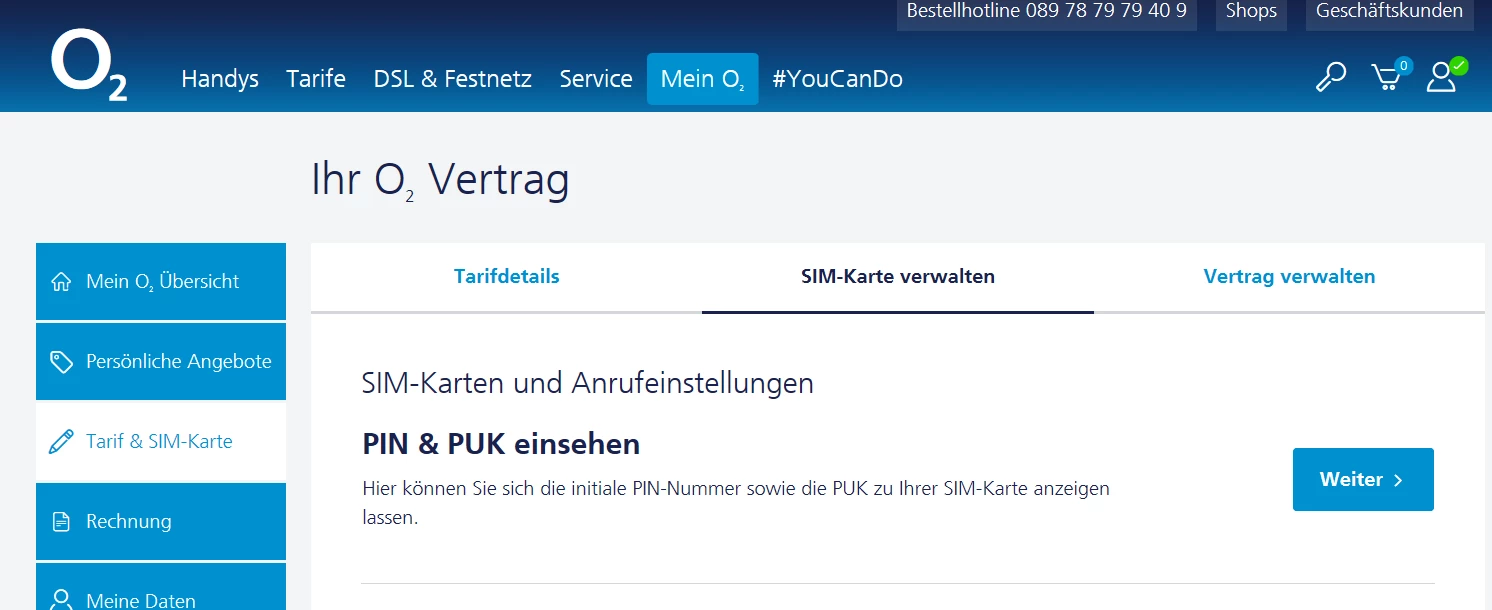The width and height of the screenshot is (1492, 610).
Task: Open the #YouCanDo menu item
Action: click(x=838, y=79)
